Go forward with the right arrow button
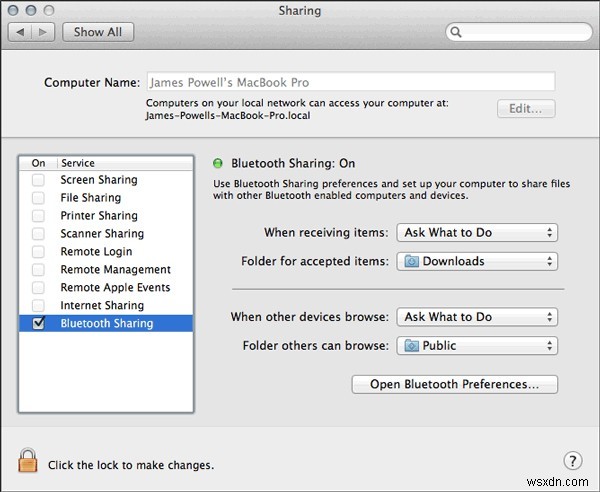Image resolution: width=600 pixels, height=492 pixels. tap(43, 32)
